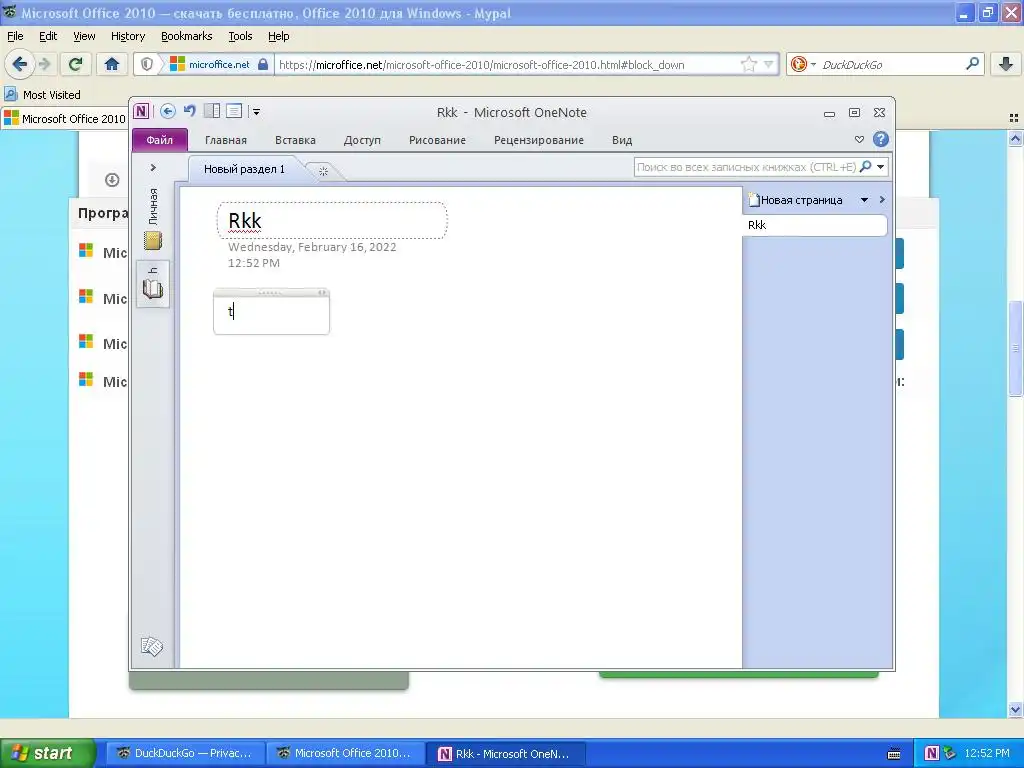1024x768 pixels.
Task: Toggle Full Page View icon in OneNote toolbar
Action: coord(234,111)
